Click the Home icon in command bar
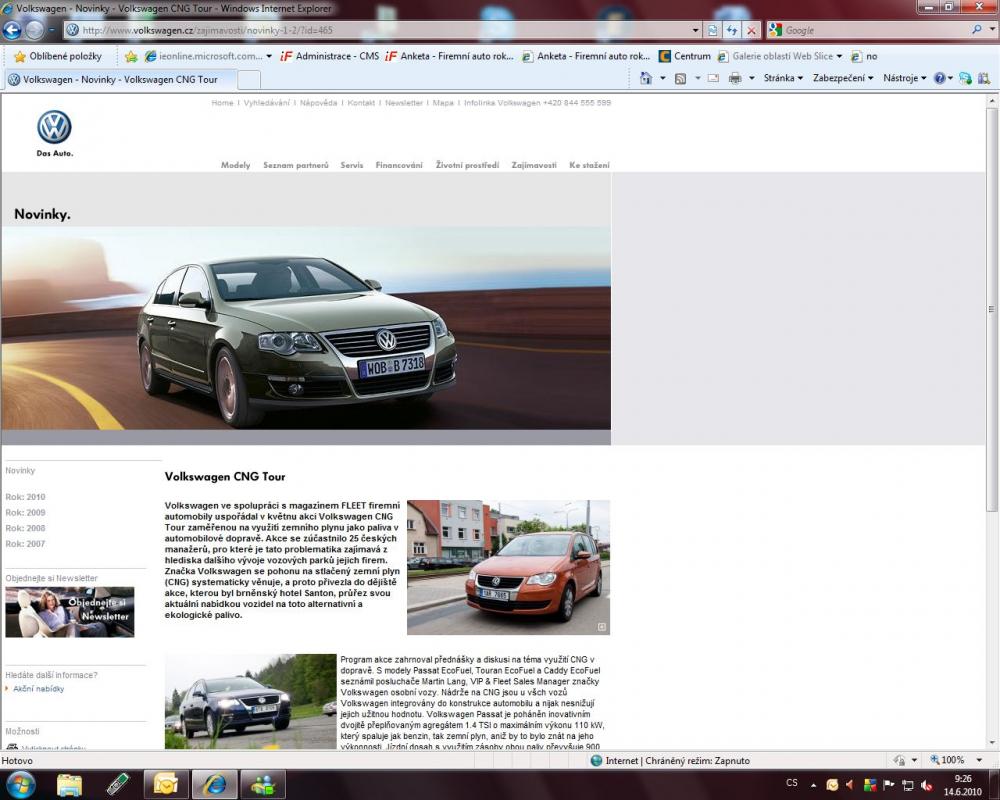1000x800 pixels. (645, 78)
